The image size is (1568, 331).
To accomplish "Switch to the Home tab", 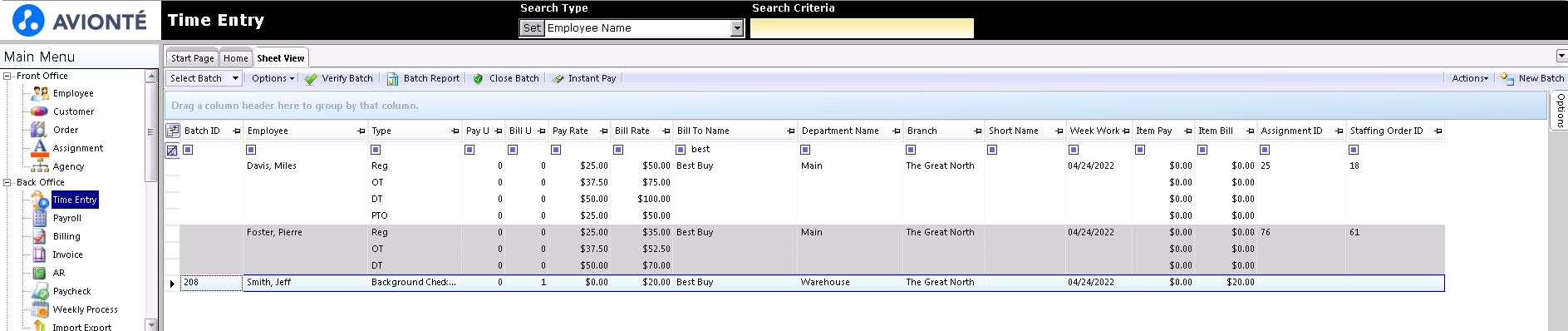I will pyautogui.click(x=236, y=58).
